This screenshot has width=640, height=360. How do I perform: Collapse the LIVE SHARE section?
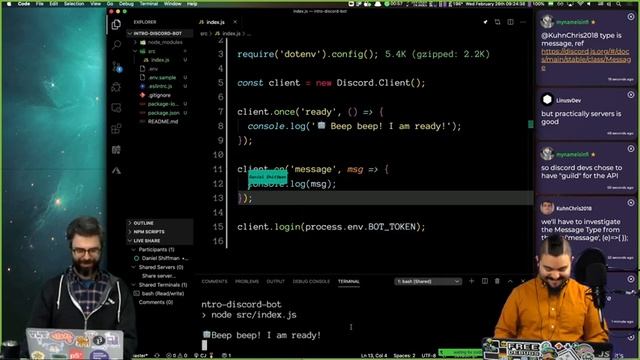click(x=160, y=241)
